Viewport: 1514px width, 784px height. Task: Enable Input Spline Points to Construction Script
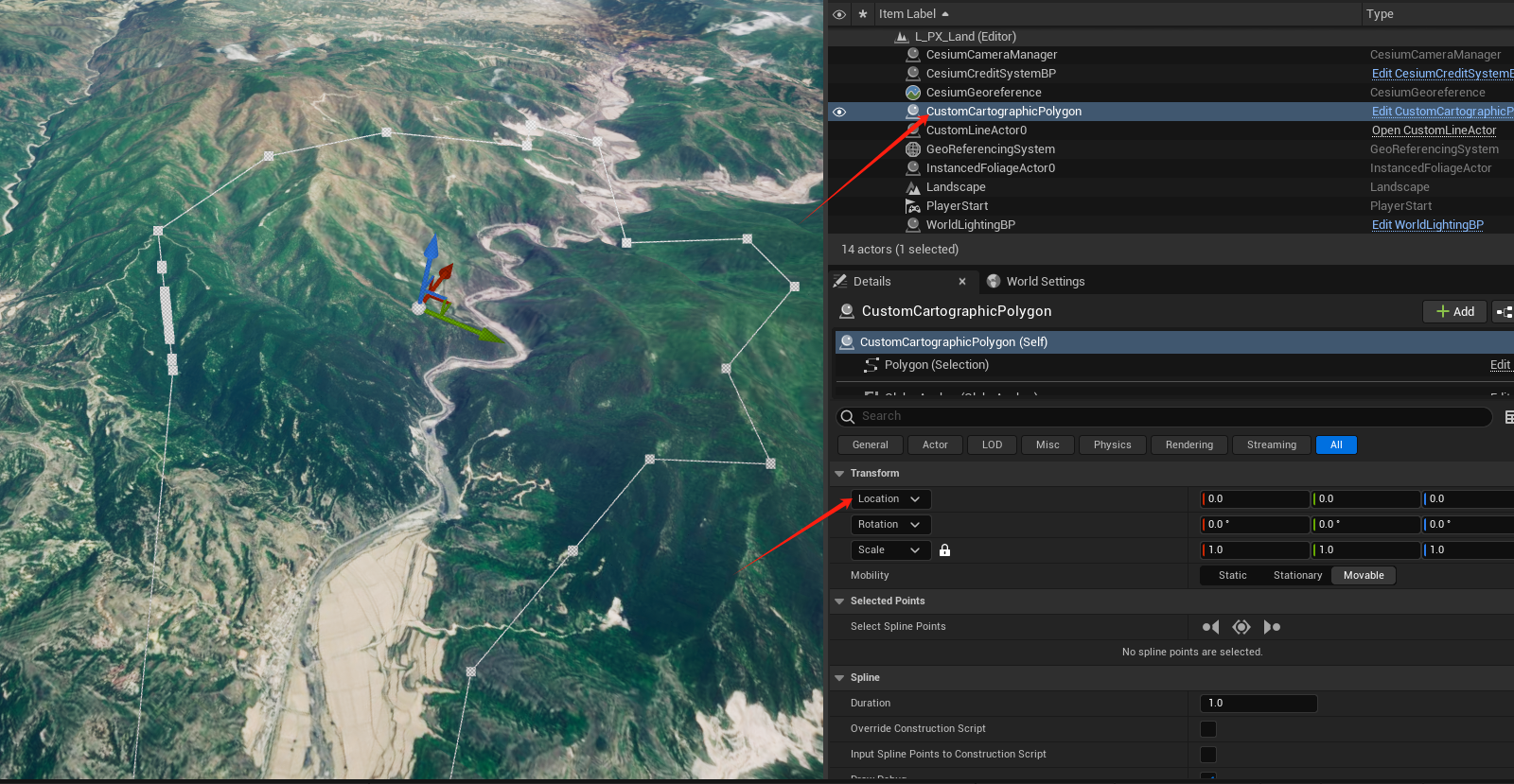1208,755
